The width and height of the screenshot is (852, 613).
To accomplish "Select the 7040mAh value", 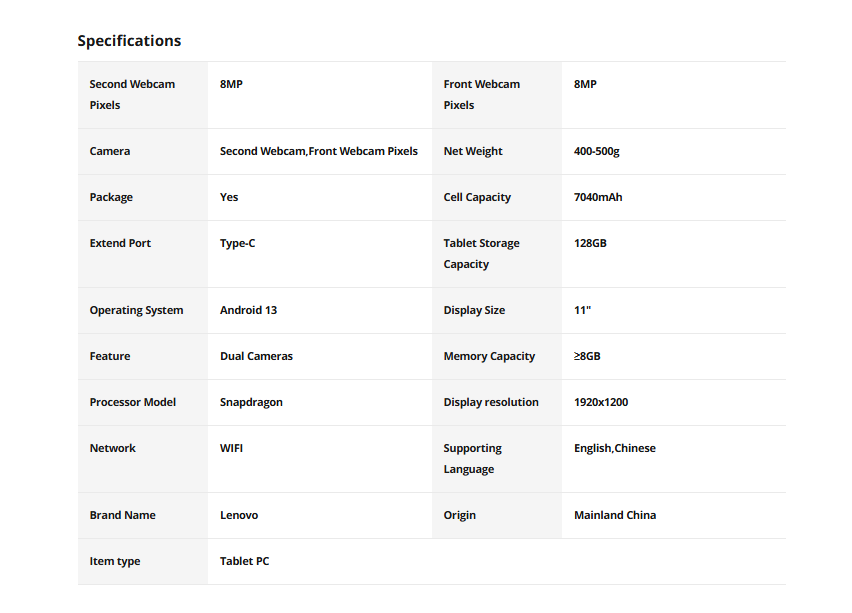I will [598, 197].
